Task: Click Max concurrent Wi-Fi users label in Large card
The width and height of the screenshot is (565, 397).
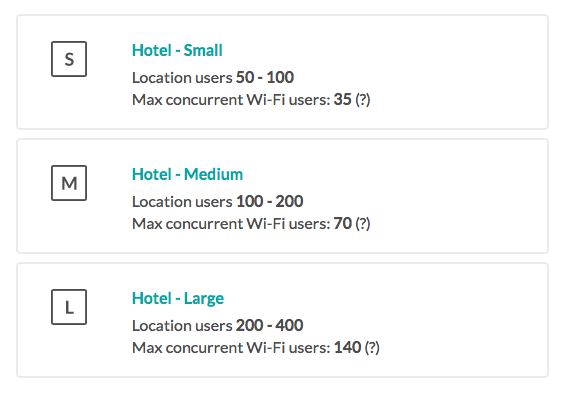Action: pos(231,348)
